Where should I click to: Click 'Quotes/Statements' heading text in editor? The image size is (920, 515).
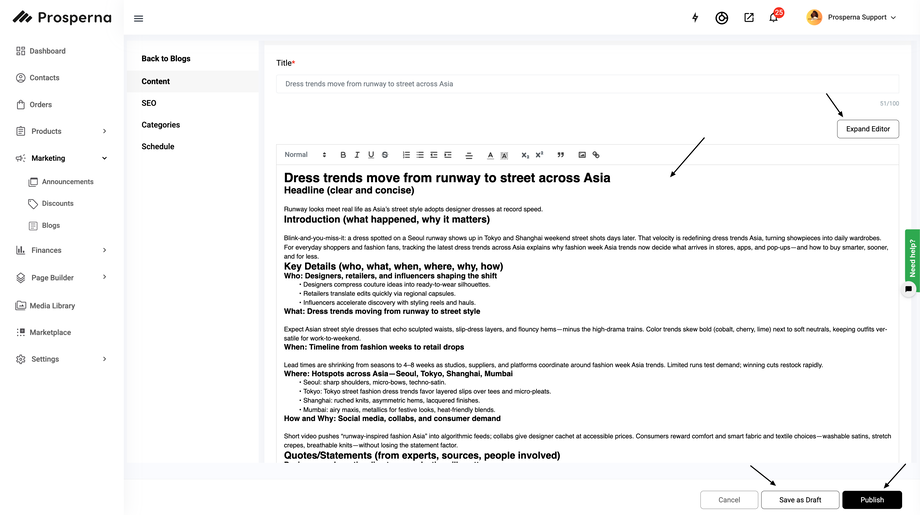422,455
